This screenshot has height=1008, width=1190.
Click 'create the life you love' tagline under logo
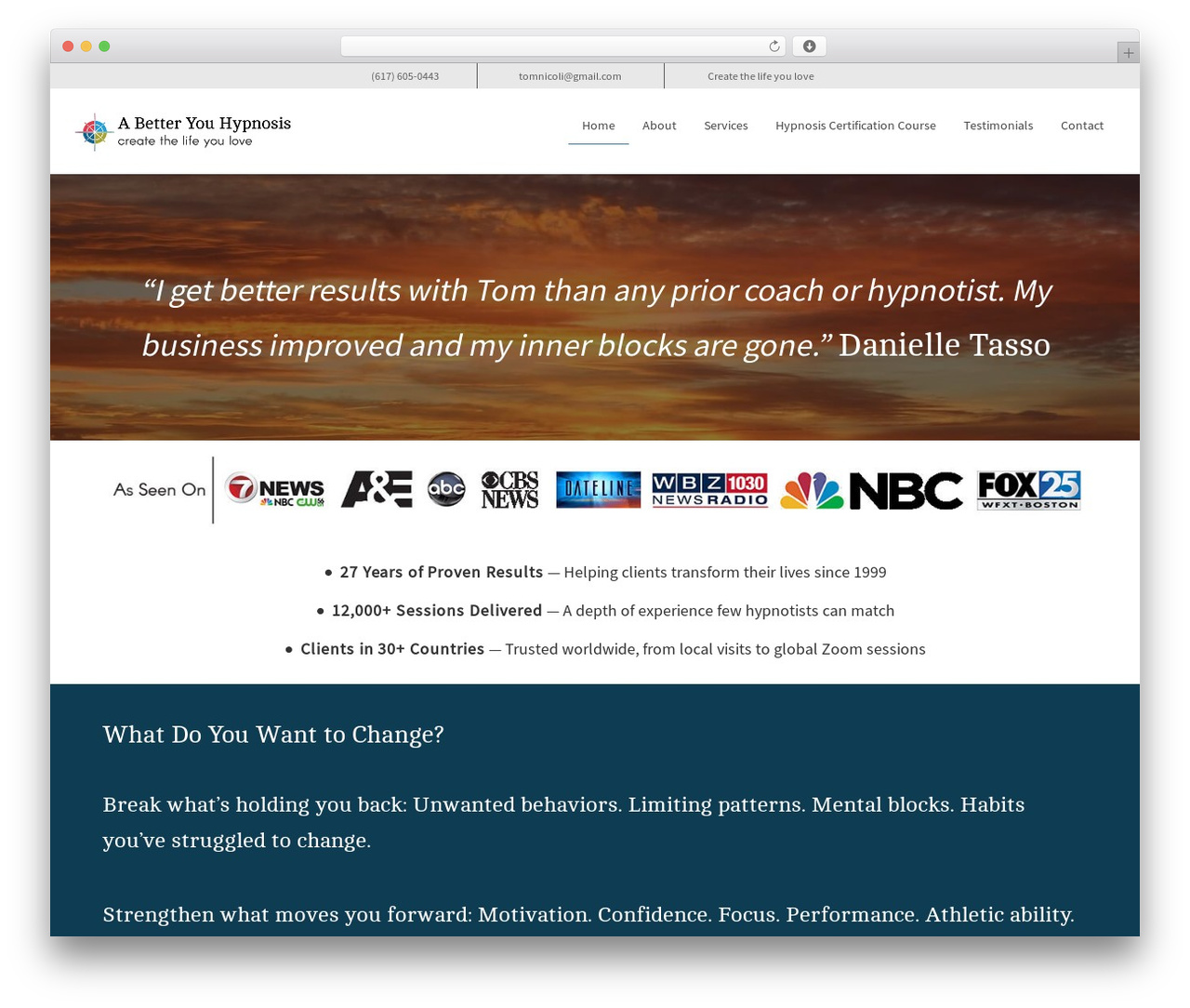(185, 141)
